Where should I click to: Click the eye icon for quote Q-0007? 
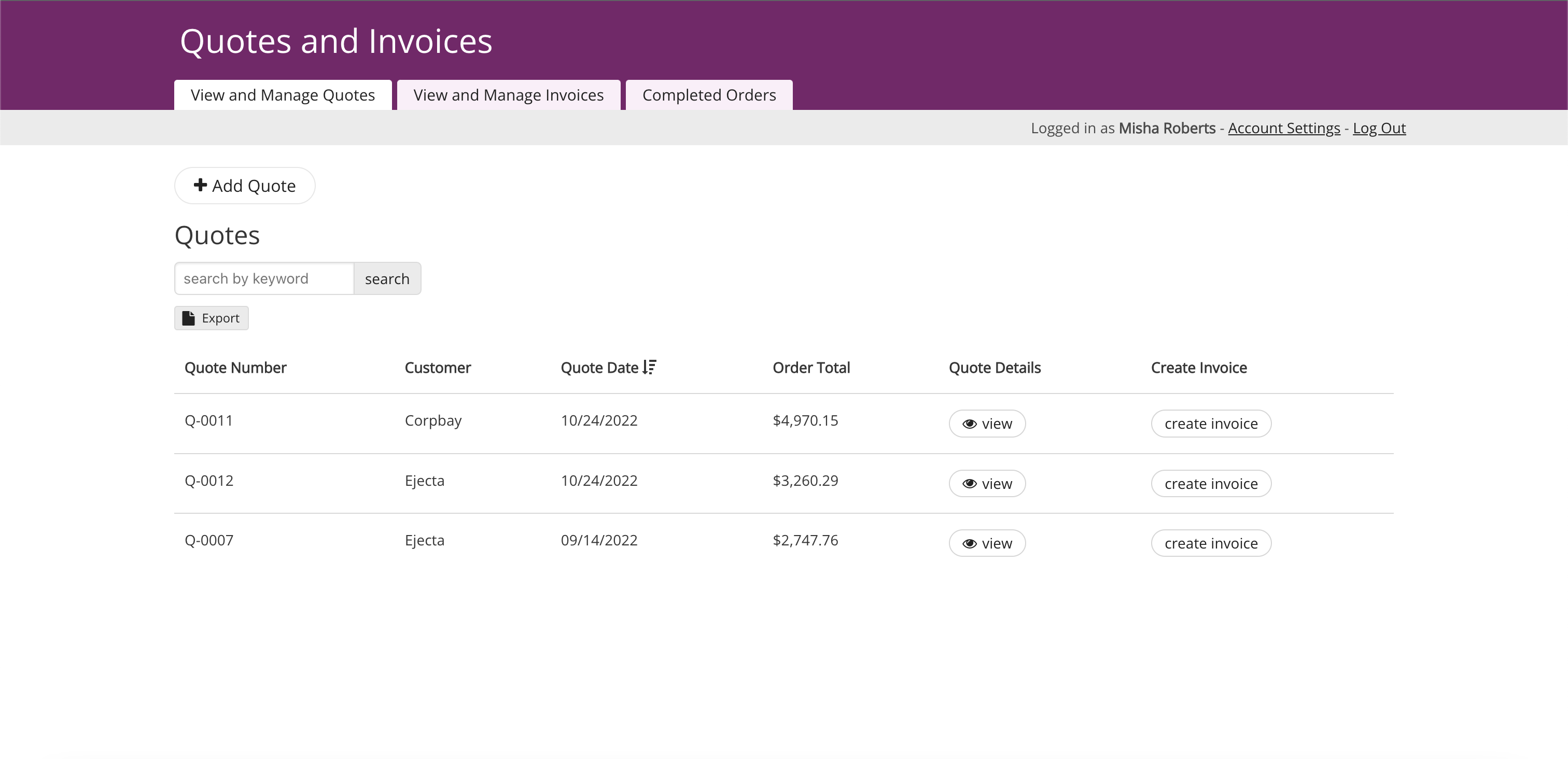tap(969, 543)
